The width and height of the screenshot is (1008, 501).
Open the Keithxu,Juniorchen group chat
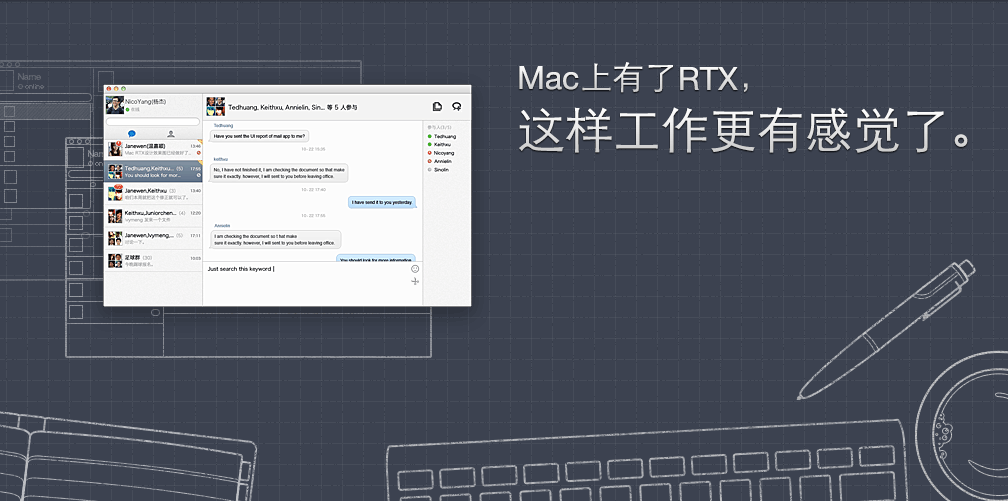pos(154,216)
